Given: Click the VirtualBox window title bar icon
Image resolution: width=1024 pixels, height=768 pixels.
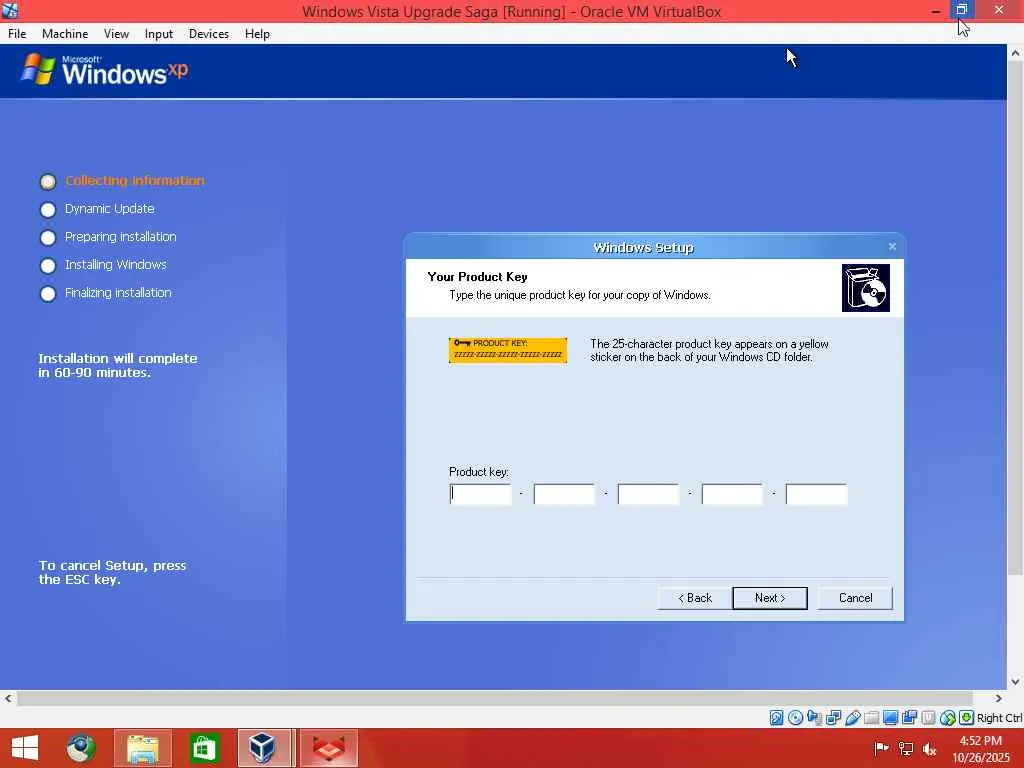Looking at the screenshot, I should (x=10, y=10).
